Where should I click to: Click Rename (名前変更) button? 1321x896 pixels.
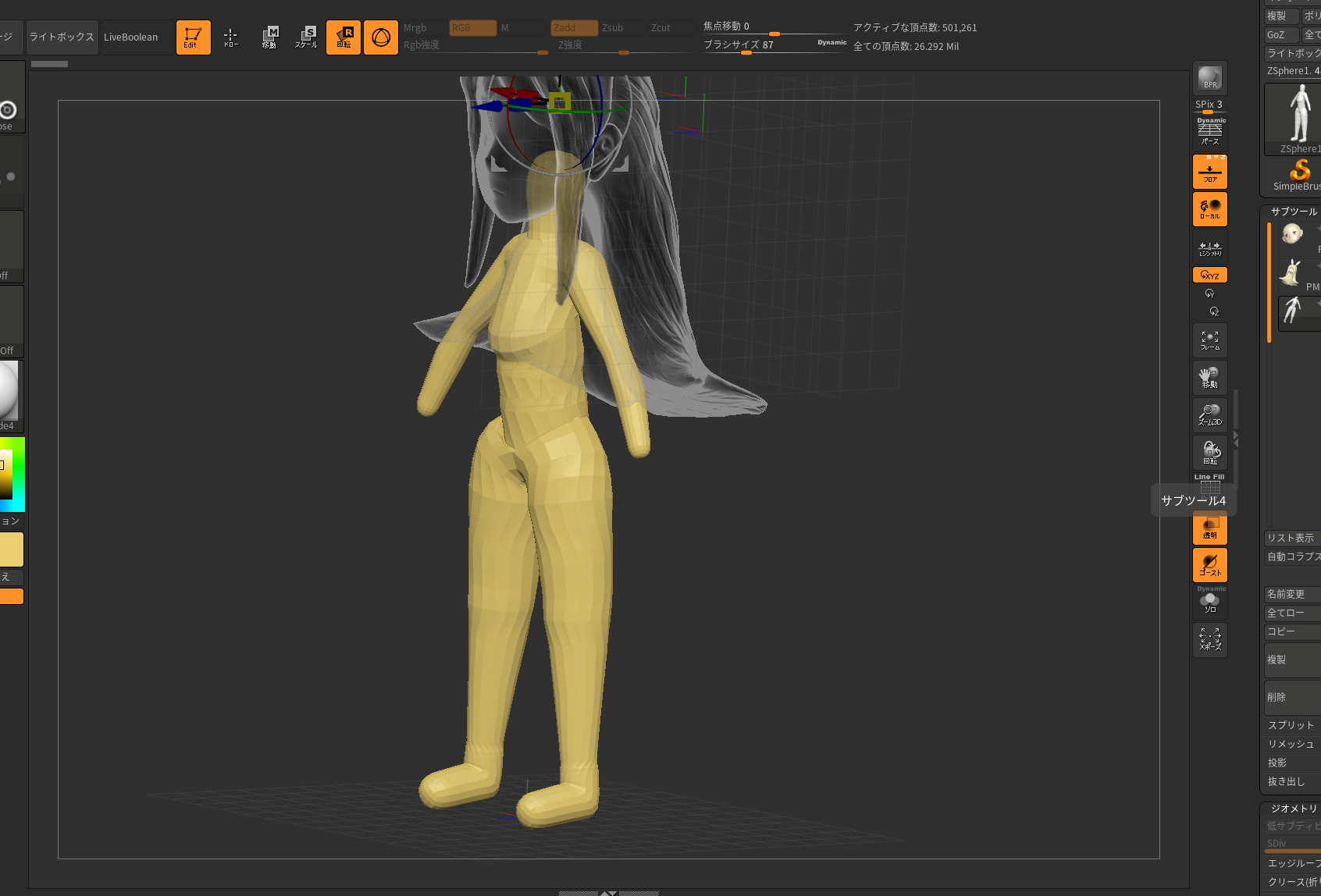pyautogui.click(x=1292, y=594)
